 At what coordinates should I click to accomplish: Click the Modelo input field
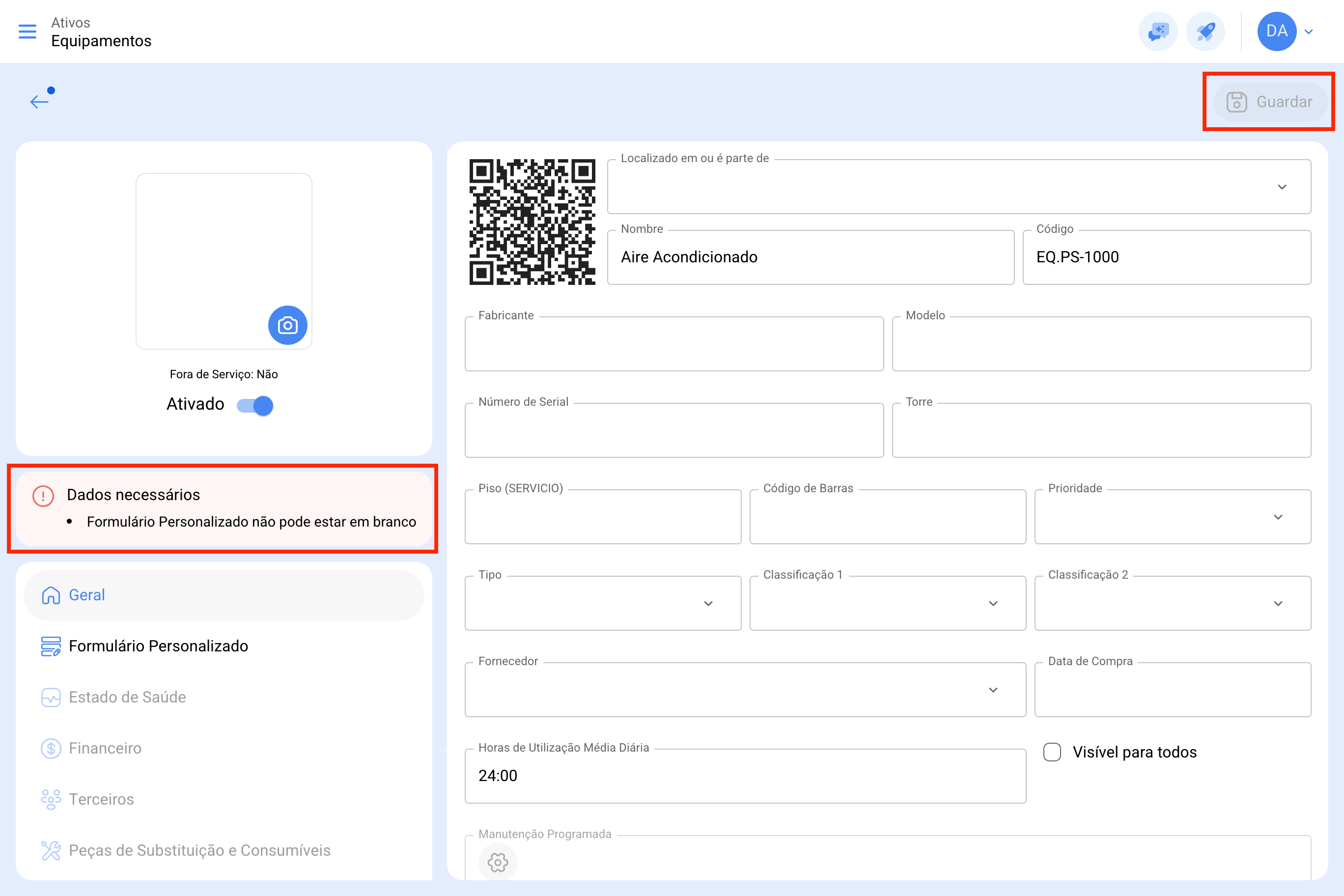point(1101,344)
